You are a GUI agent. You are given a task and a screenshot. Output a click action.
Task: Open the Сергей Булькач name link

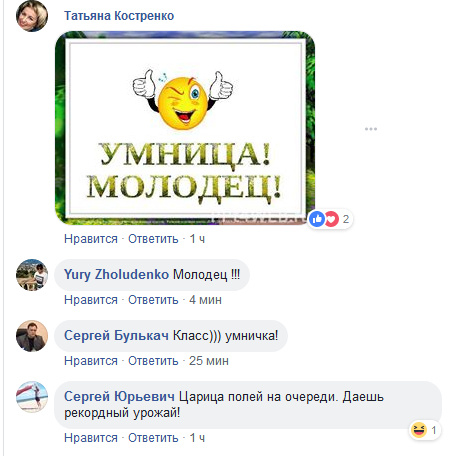tap(116, 336)
